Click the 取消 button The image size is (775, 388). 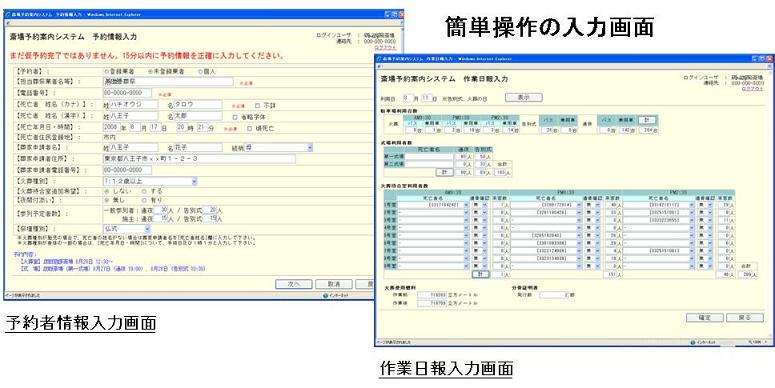click(334, 284)
